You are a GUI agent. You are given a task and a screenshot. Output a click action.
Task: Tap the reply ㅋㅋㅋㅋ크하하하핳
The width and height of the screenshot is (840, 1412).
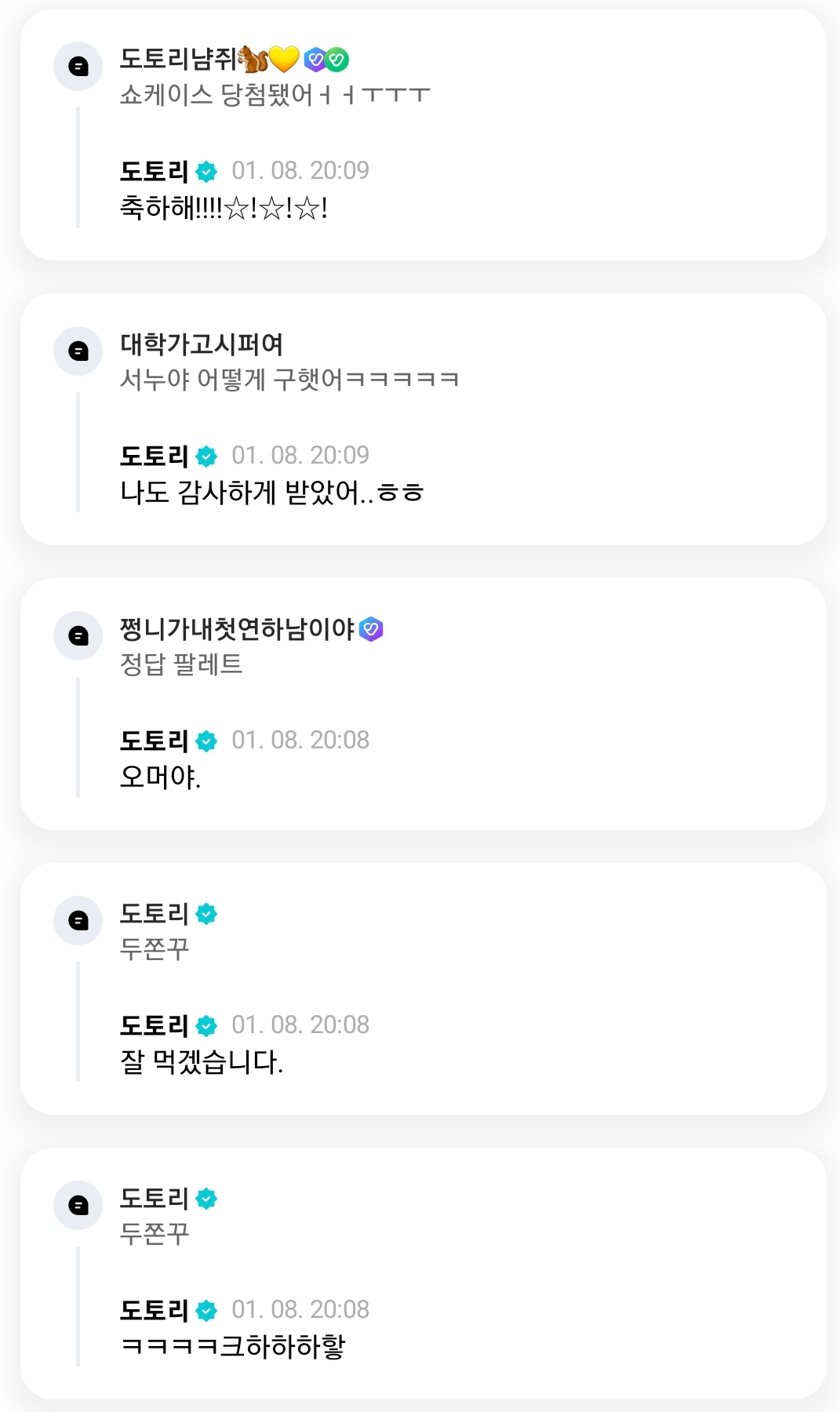tap(233, 1347)
